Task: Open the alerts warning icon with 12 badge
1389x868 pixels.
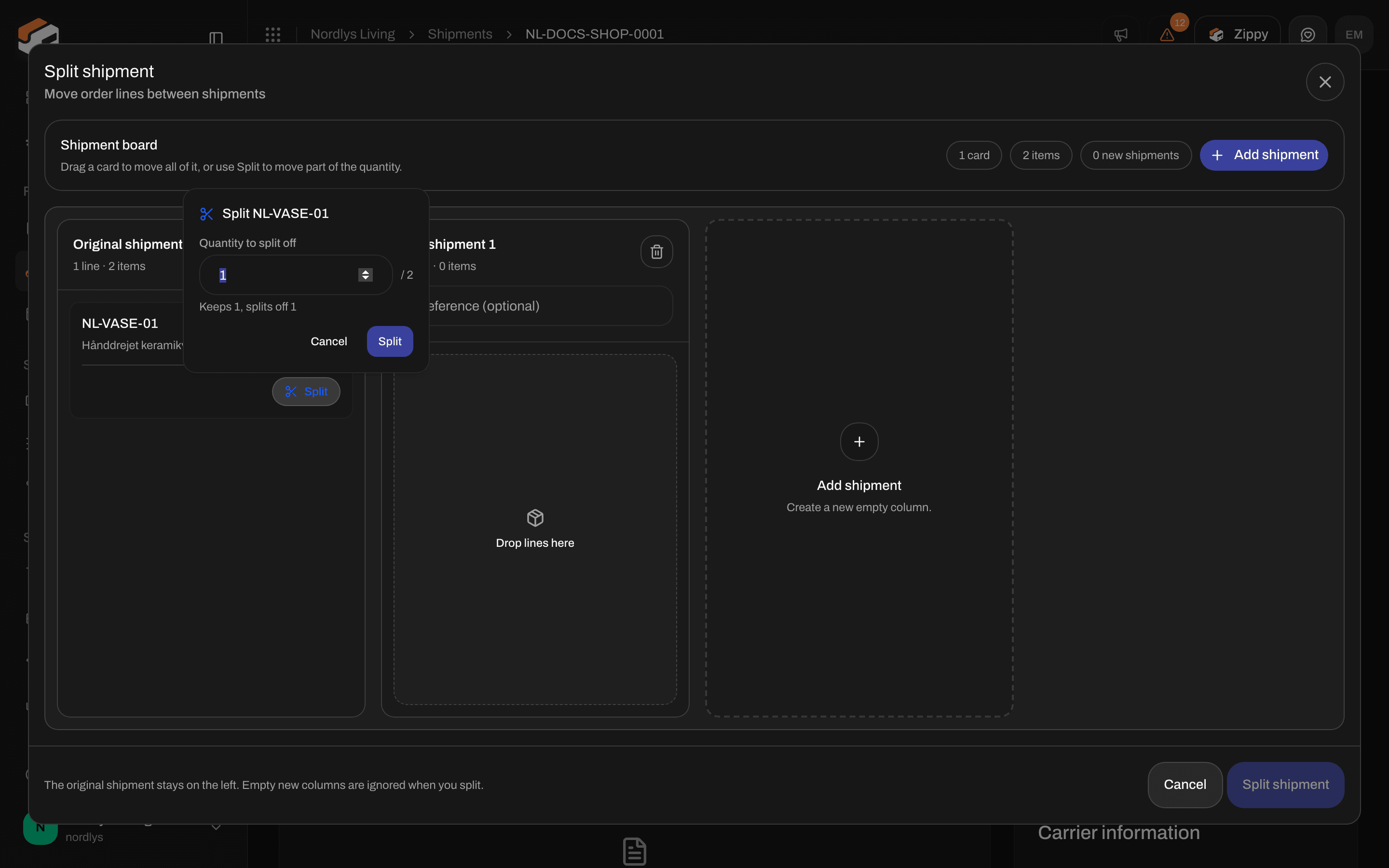Action: click(1167, 34)
